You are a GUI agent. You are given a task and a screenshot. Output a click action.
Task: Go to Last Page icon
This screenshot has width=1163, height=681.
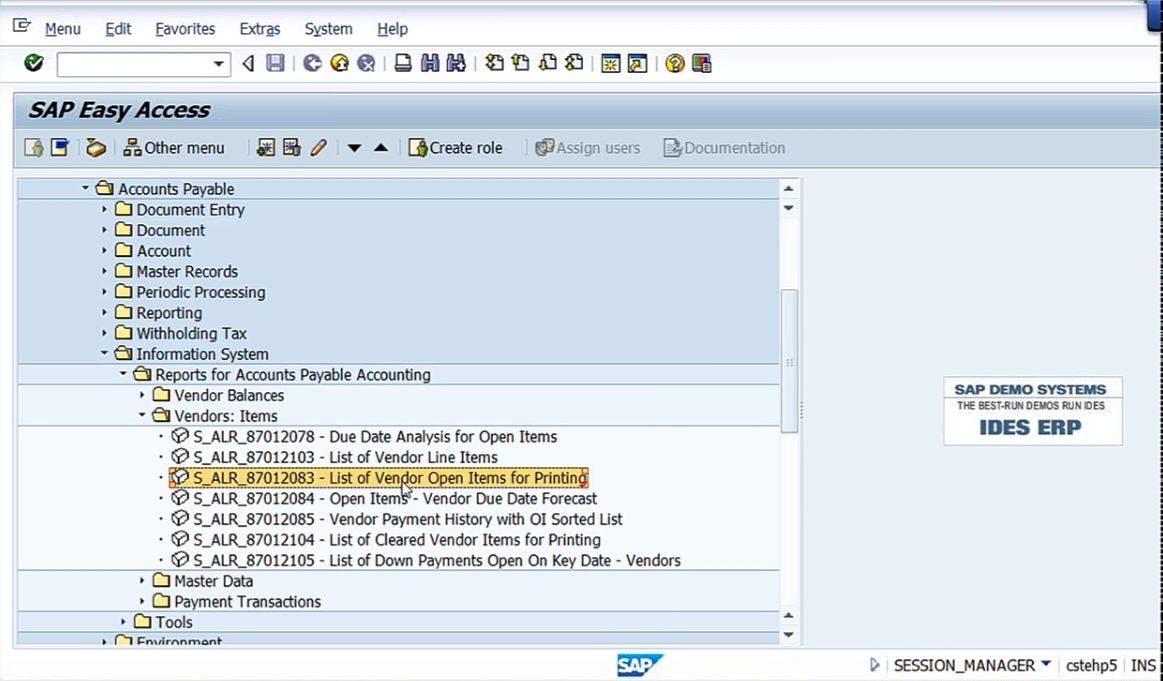[x=574, y=63]
